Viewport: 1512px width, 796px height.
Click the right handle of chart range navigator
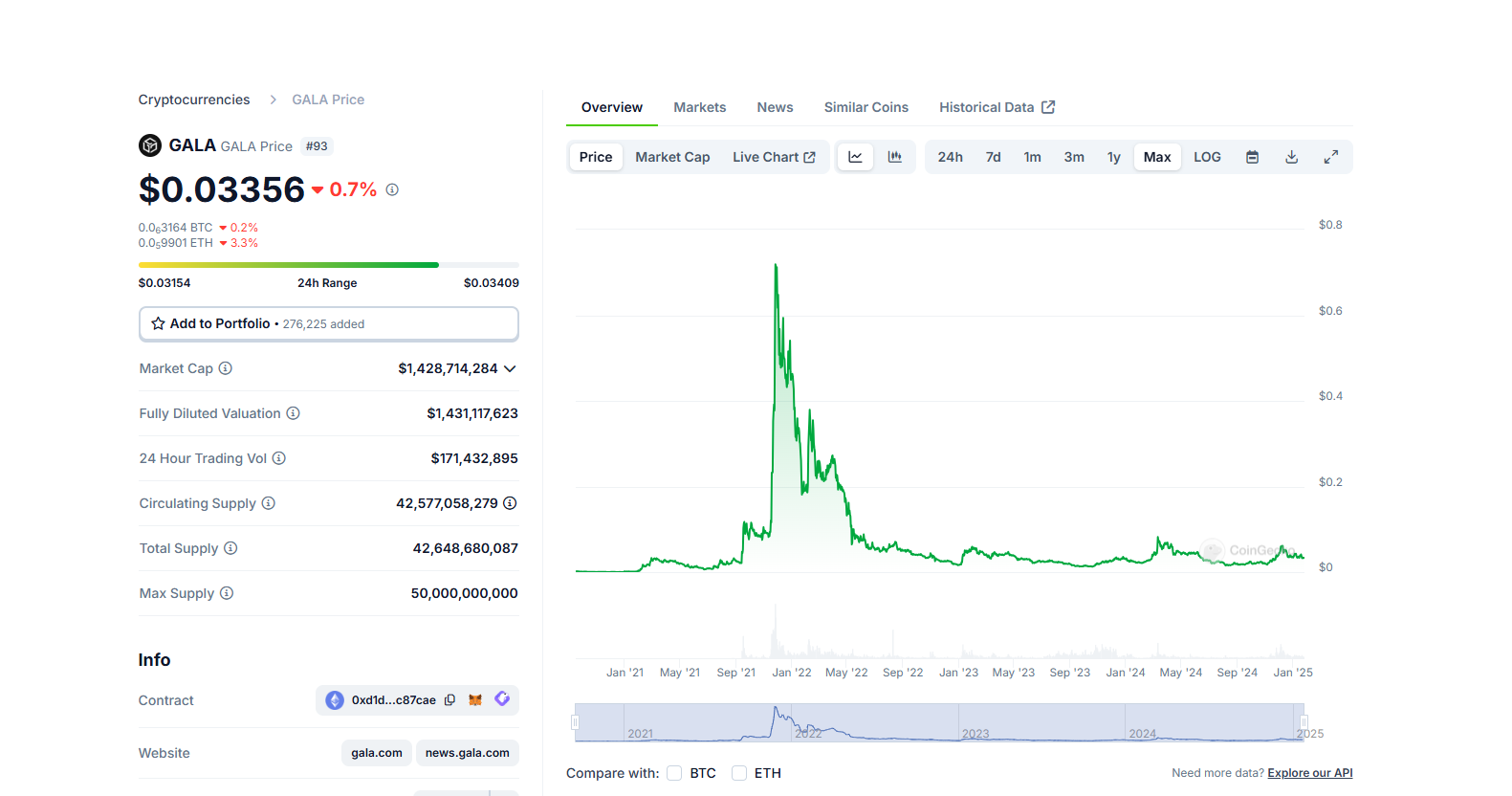point(1304,722)
